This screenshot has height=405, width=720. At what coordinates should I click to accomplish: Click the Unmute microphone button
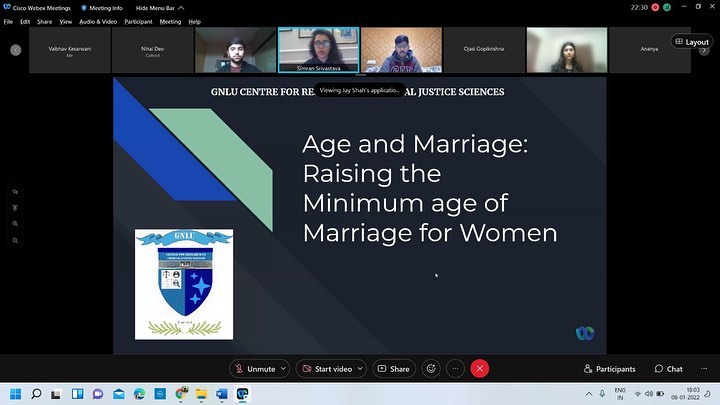(254, 369)
